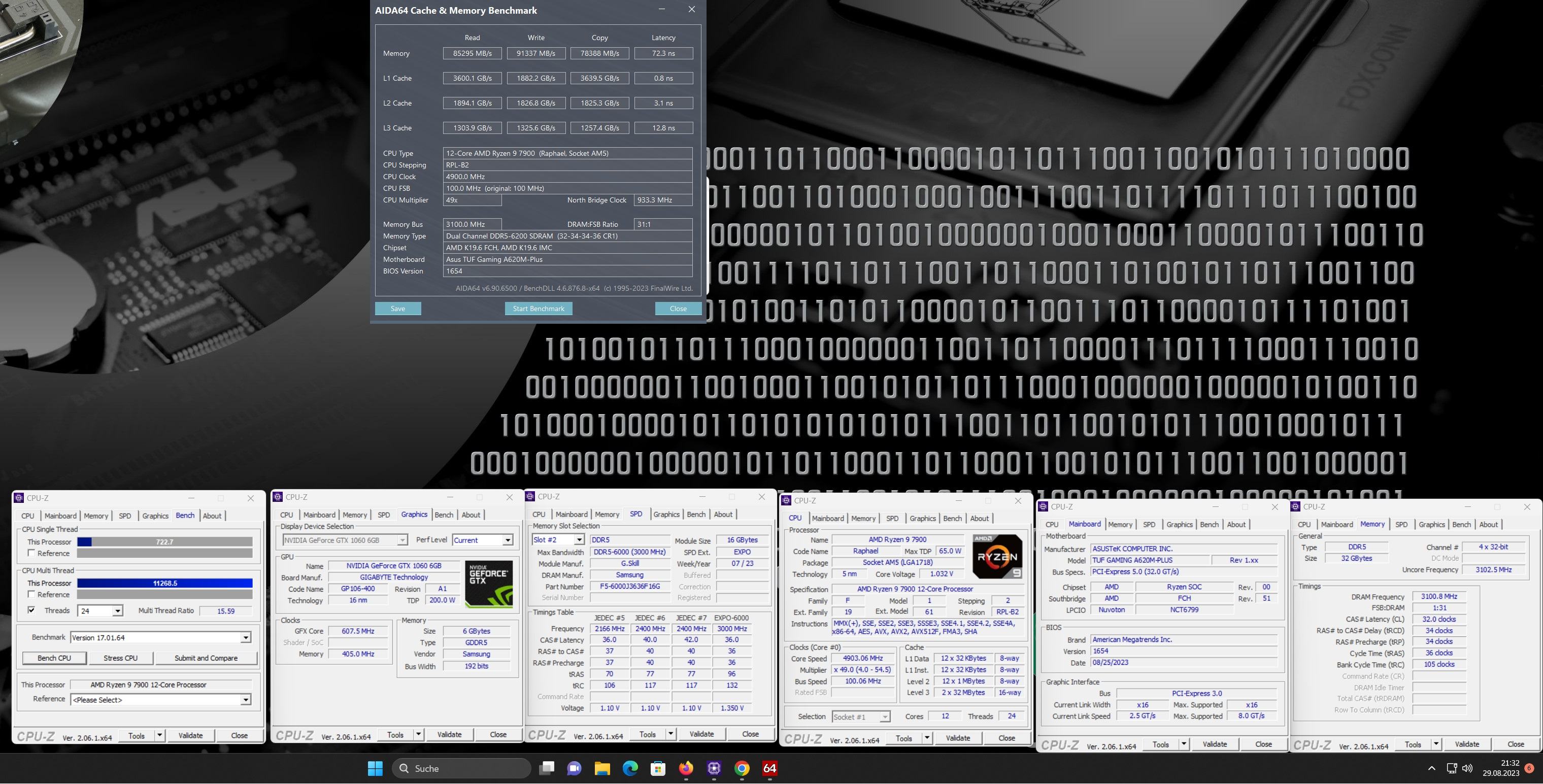Open About tab in the Bench window

coord(212,516)
